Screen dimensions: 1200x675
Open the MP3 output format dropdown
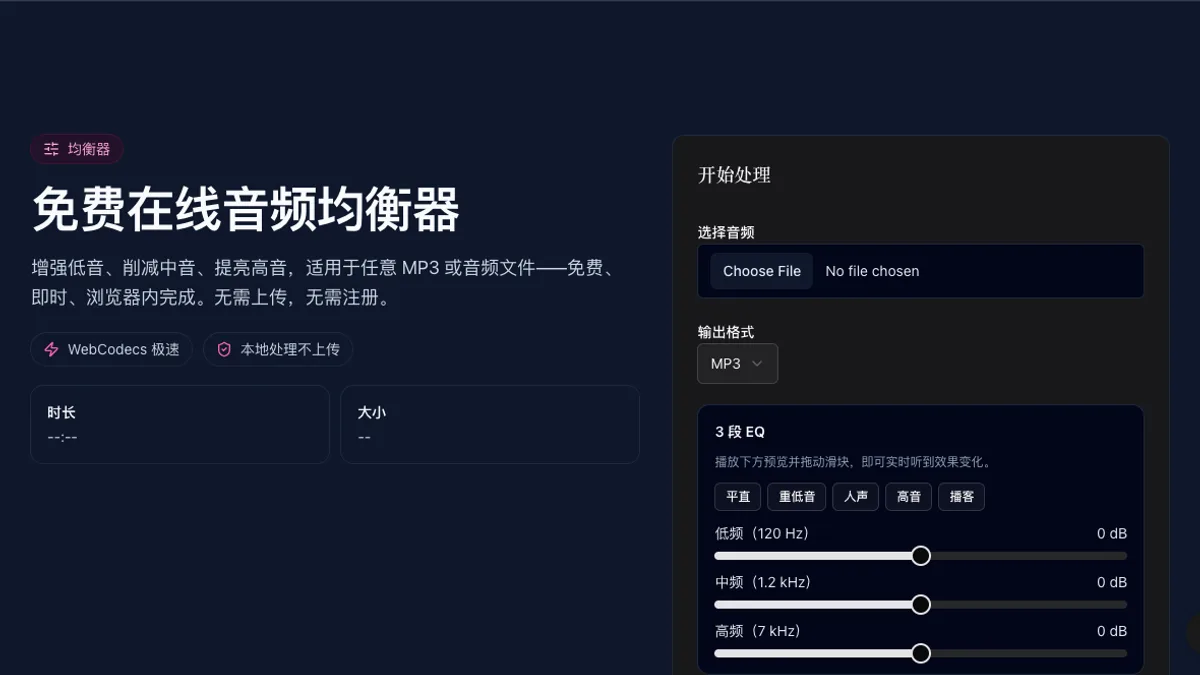click(x=737, y=364)
